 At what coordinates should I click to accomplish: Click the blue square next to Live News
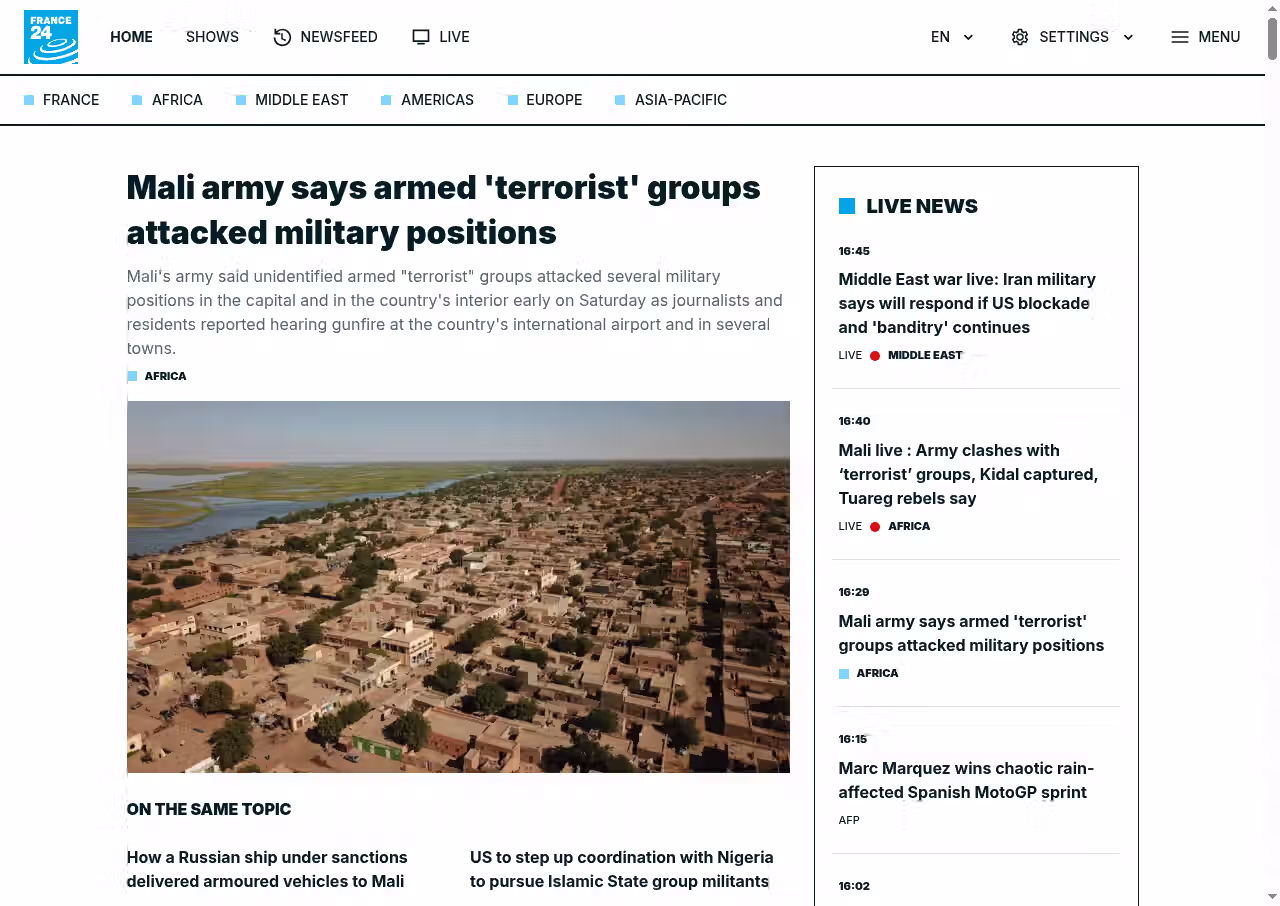pyautogui.click(x=847, y=206)
